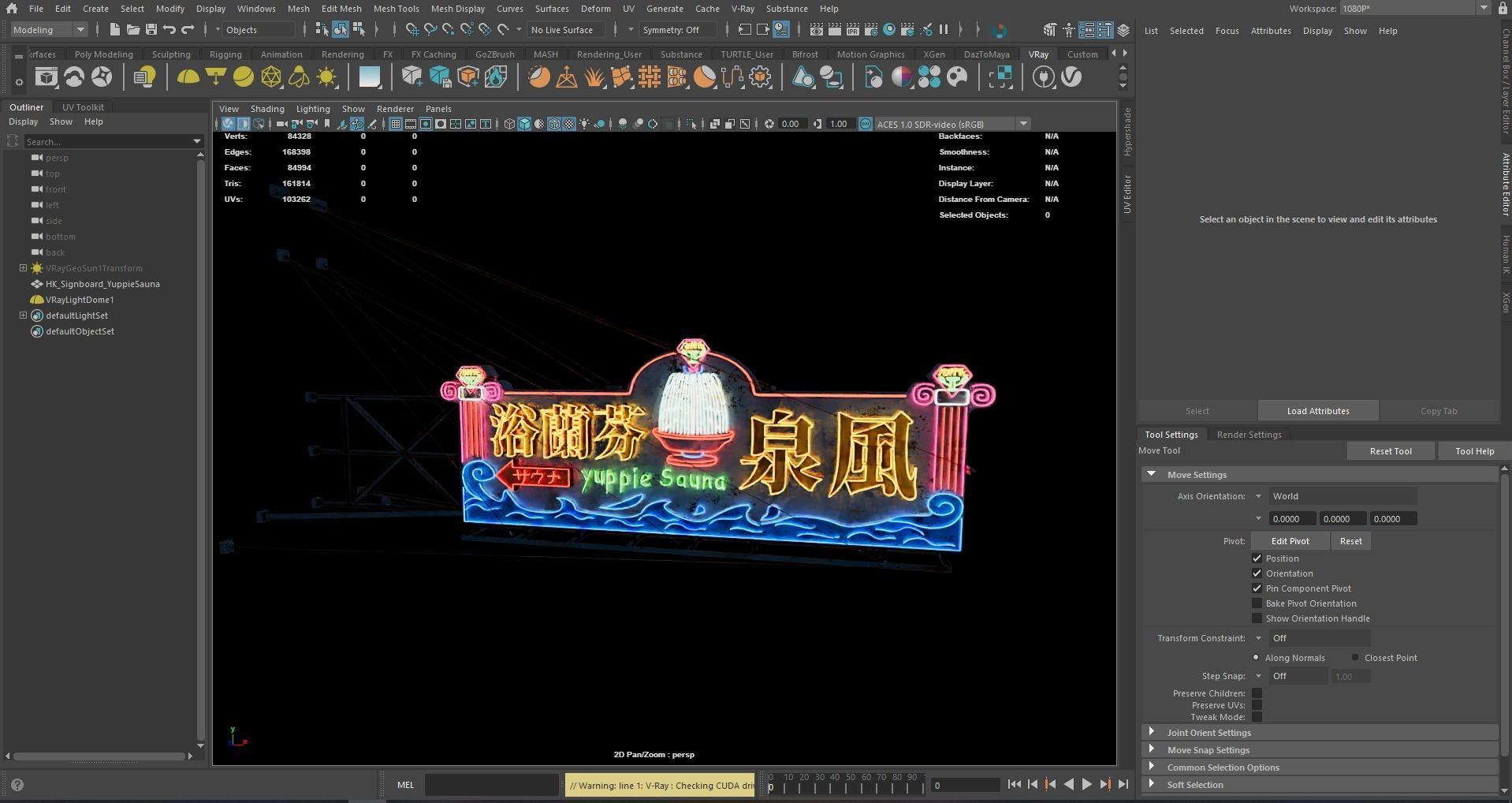The width and height of the screenshot is (1512, 803).
Task: Open the Axis Orientation World dropdown
Action: pos(1343,496)
